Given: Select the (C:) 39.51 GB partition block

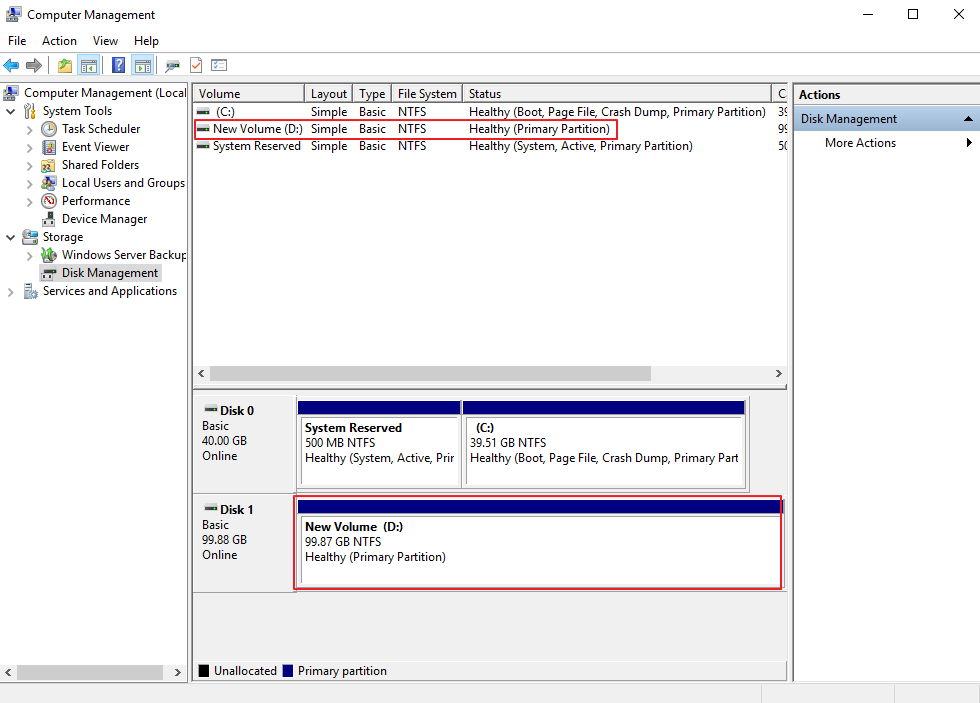Looking at the screenshot, I should point(604,444).
